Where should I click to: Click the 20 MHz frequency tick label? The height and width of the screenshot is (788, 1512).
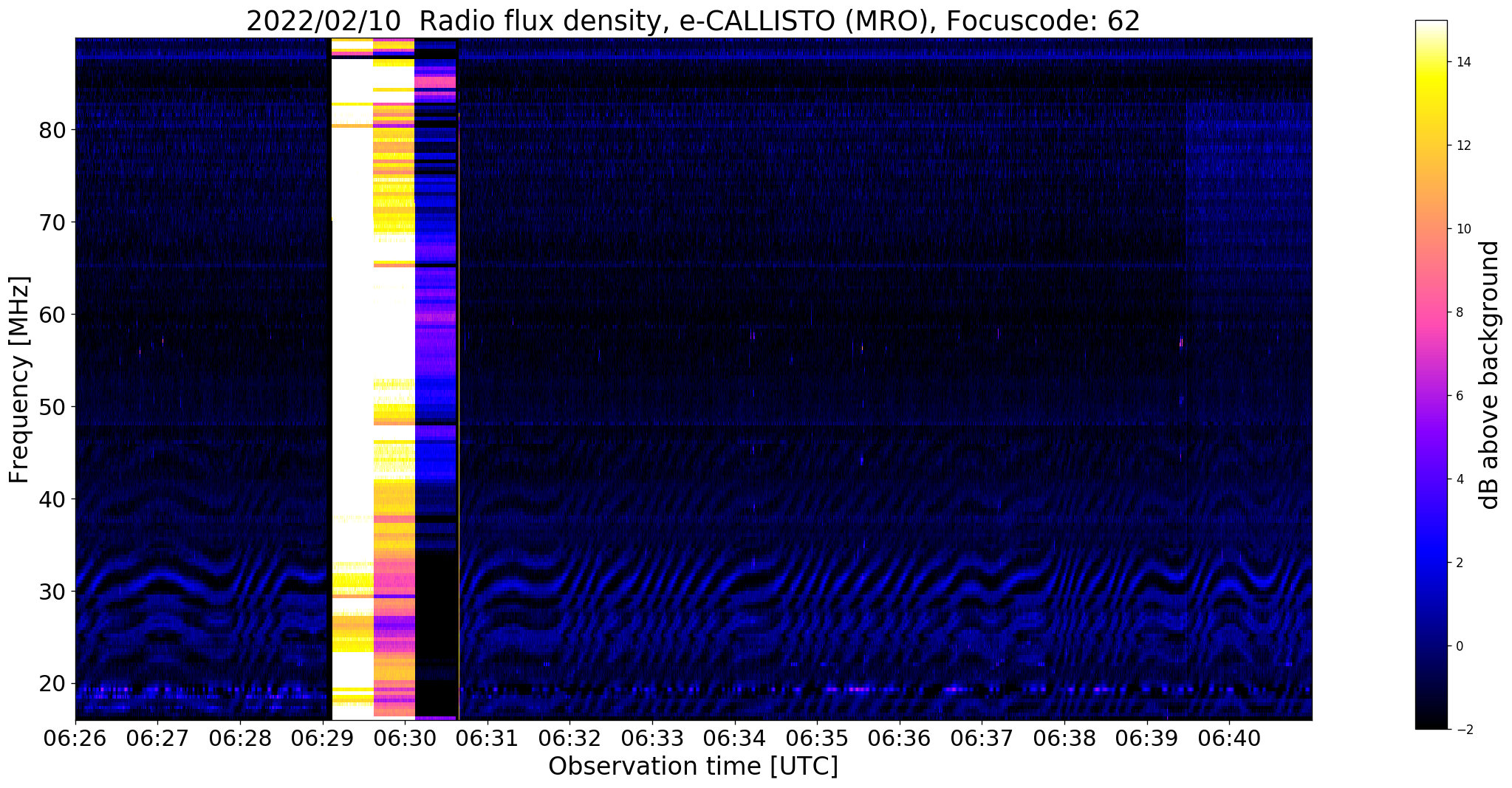point(52,684)
